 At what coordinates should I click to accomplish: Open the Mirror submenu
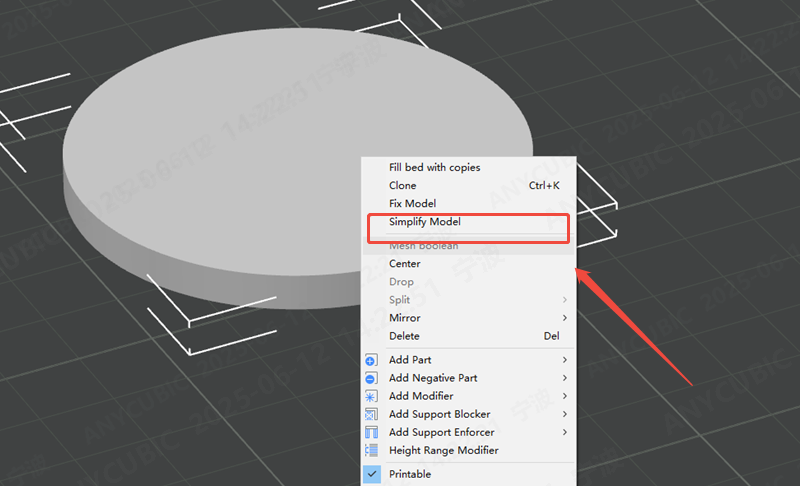tap(469, 318)
